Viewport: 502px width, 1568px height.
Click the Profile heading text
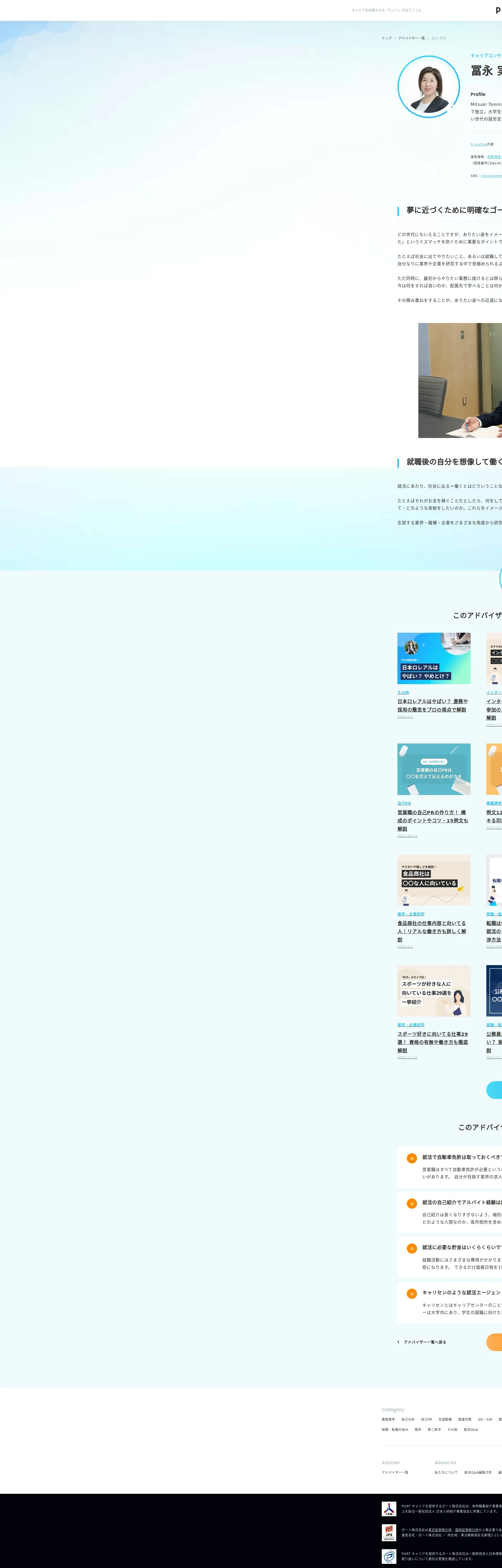(478, 94)
